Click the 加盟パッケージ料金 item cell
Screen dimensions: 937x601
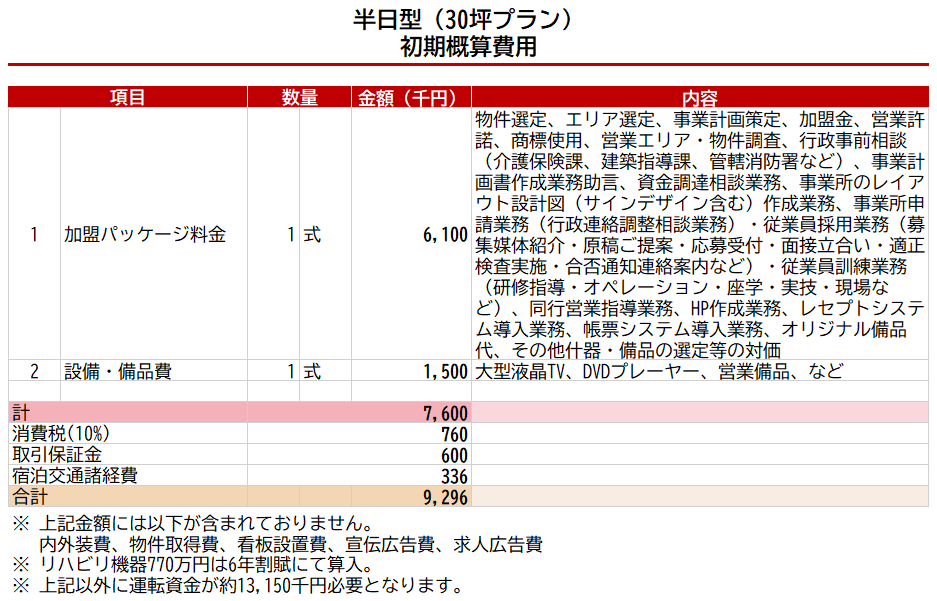[145, 235]
